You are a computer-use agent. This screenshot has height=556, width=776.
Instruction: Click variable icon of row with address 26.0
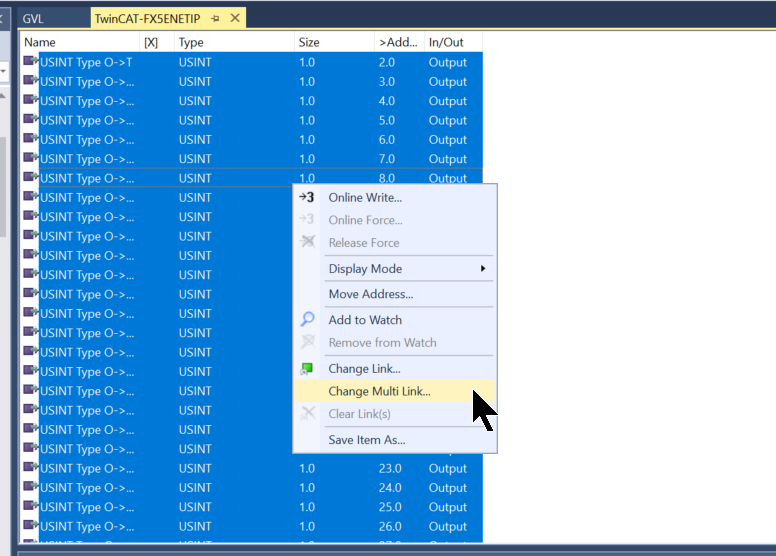[30, 526]
